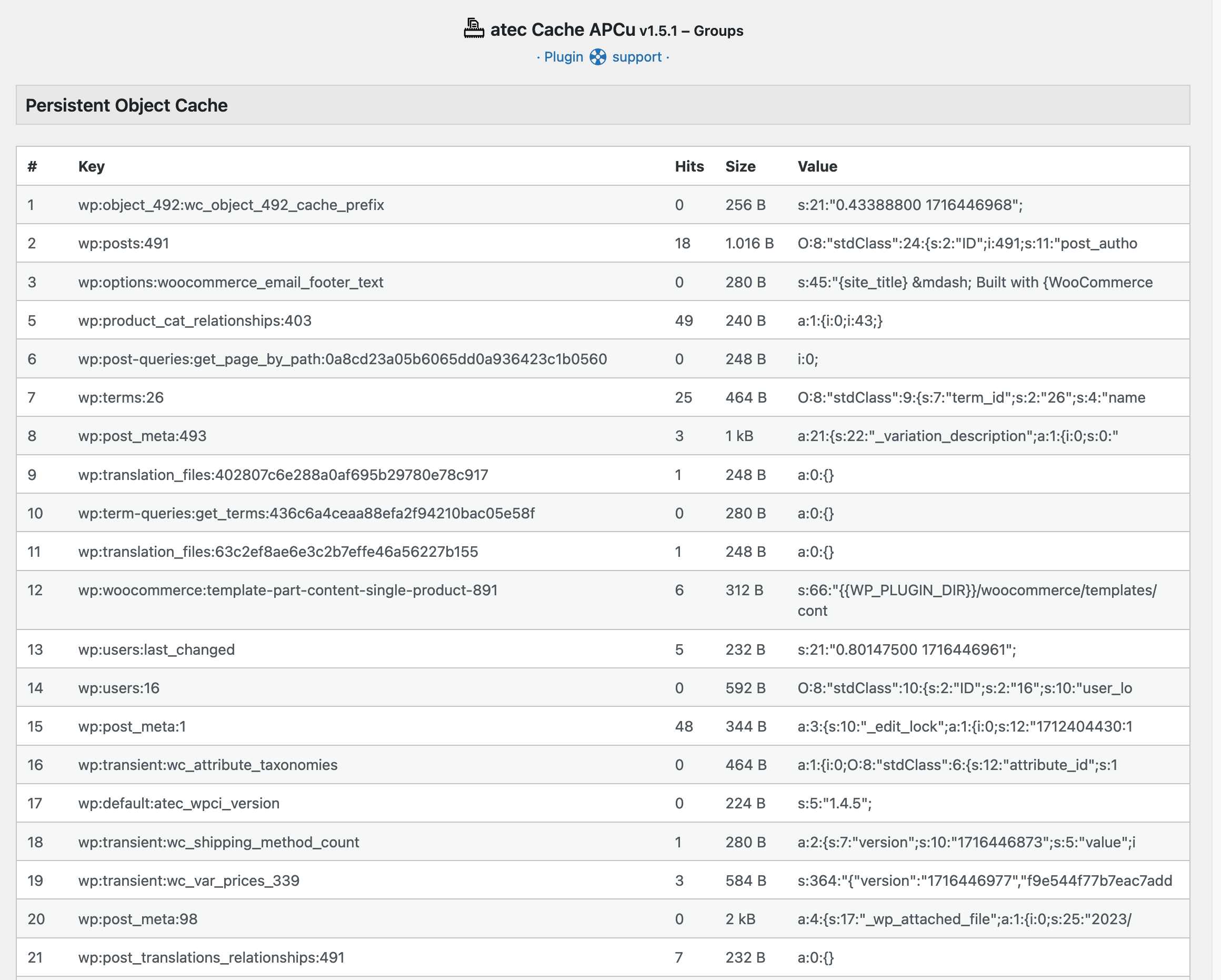Image resolution: width=1221 pixels, height=980 pixels.
Task: Click the WordPress support lifebuoy icon
Action: coord(597,57)
